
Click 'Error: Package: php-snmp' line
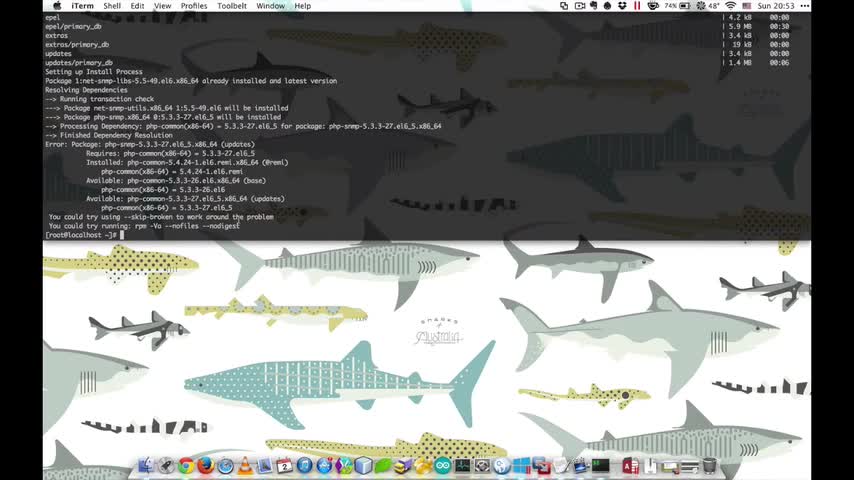point(150,144)
